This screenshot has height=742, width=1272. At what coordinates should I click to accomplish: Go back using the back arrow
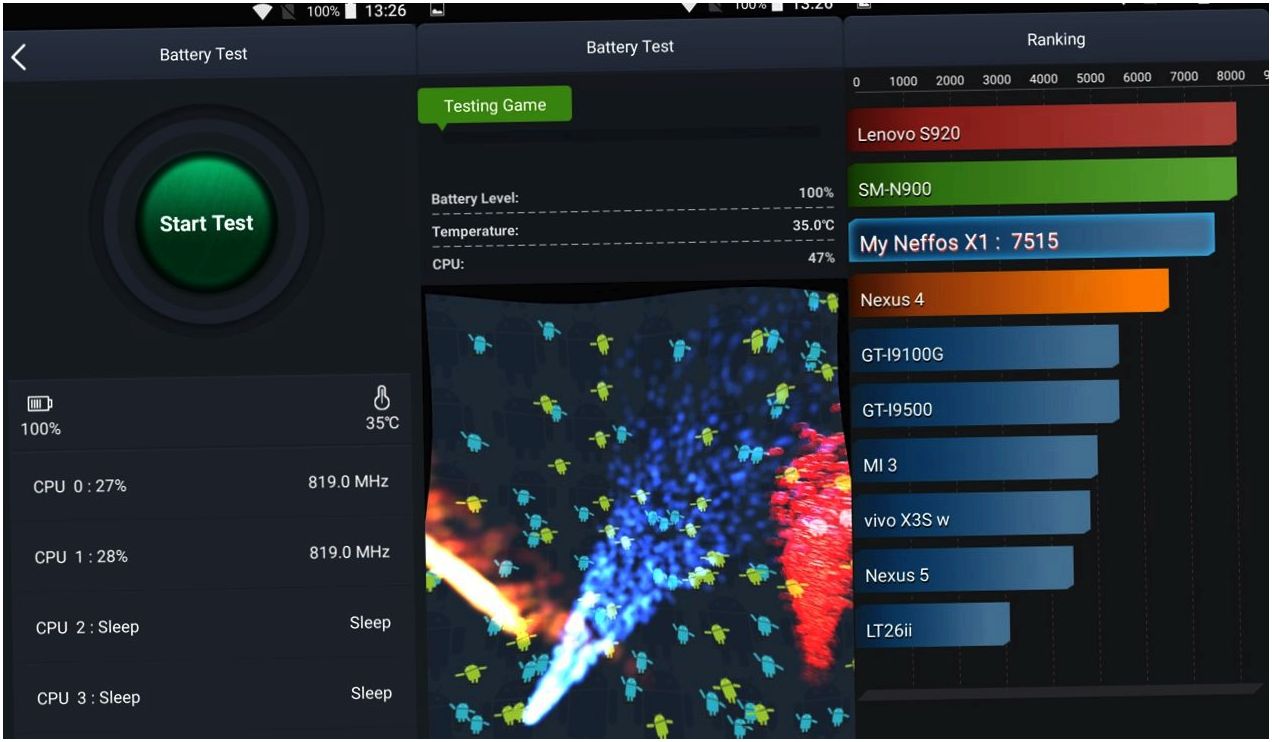click(x=18, y=57)
